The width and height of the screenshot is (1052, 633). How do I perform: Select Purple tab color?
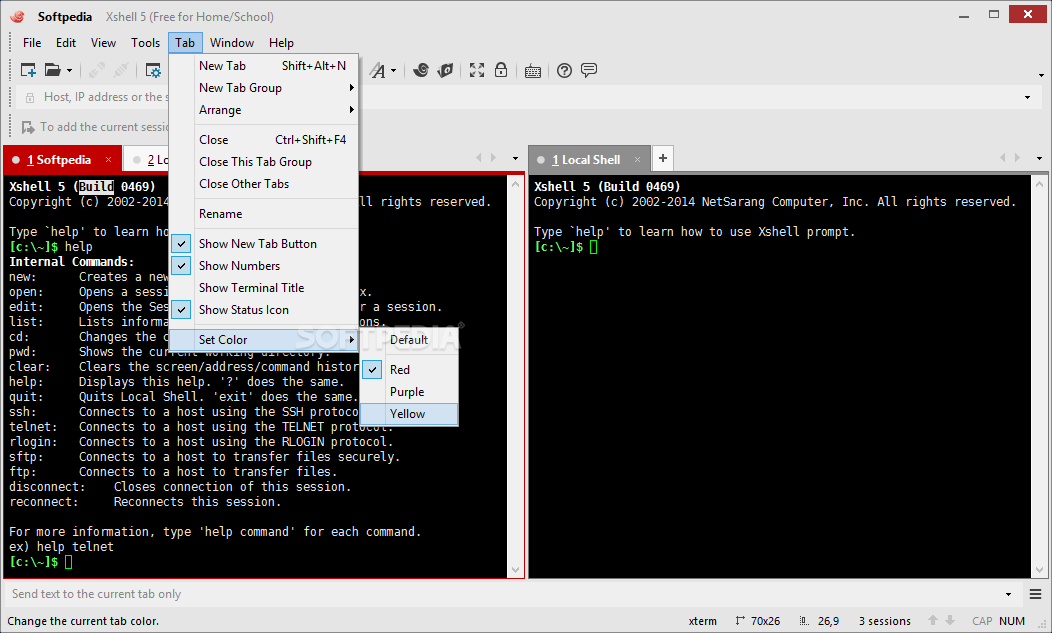tap(409, 392)
